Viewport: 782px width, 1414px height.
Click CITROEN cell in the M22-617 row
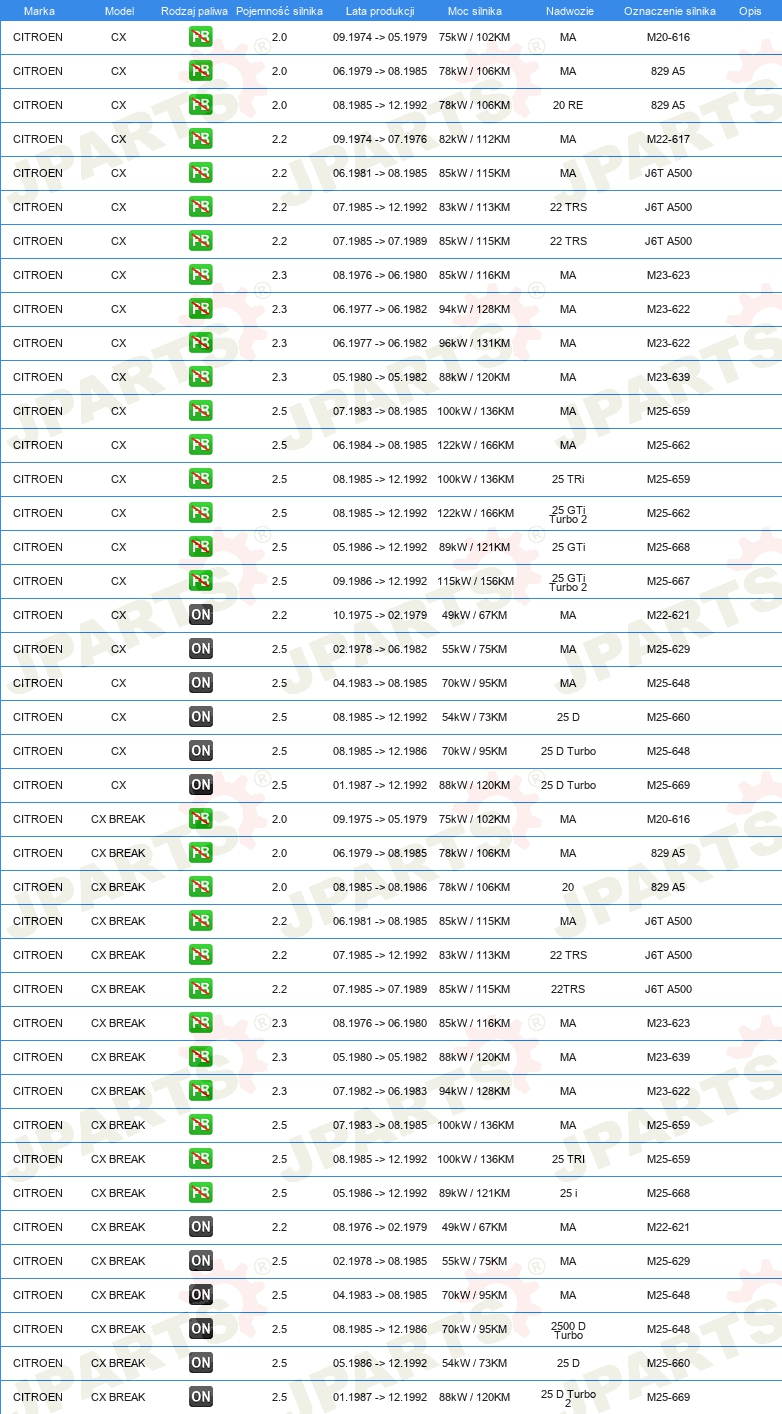click(x=38, y=139)
